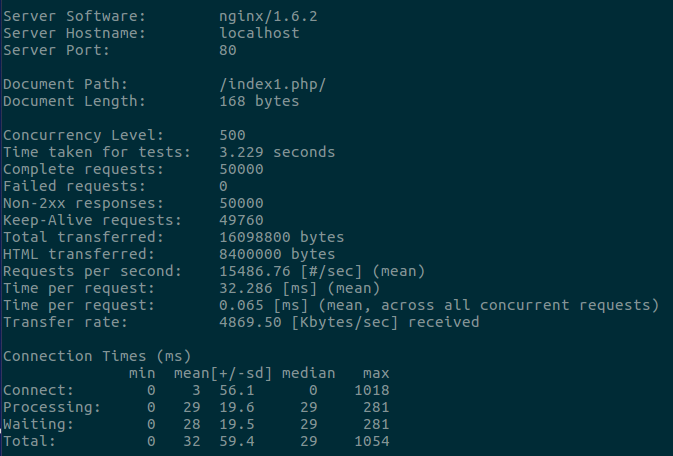Click the HTML transferred 8400000 bytes
The height and width of the screenshot is (456, 673).
[x=277, y=254]
